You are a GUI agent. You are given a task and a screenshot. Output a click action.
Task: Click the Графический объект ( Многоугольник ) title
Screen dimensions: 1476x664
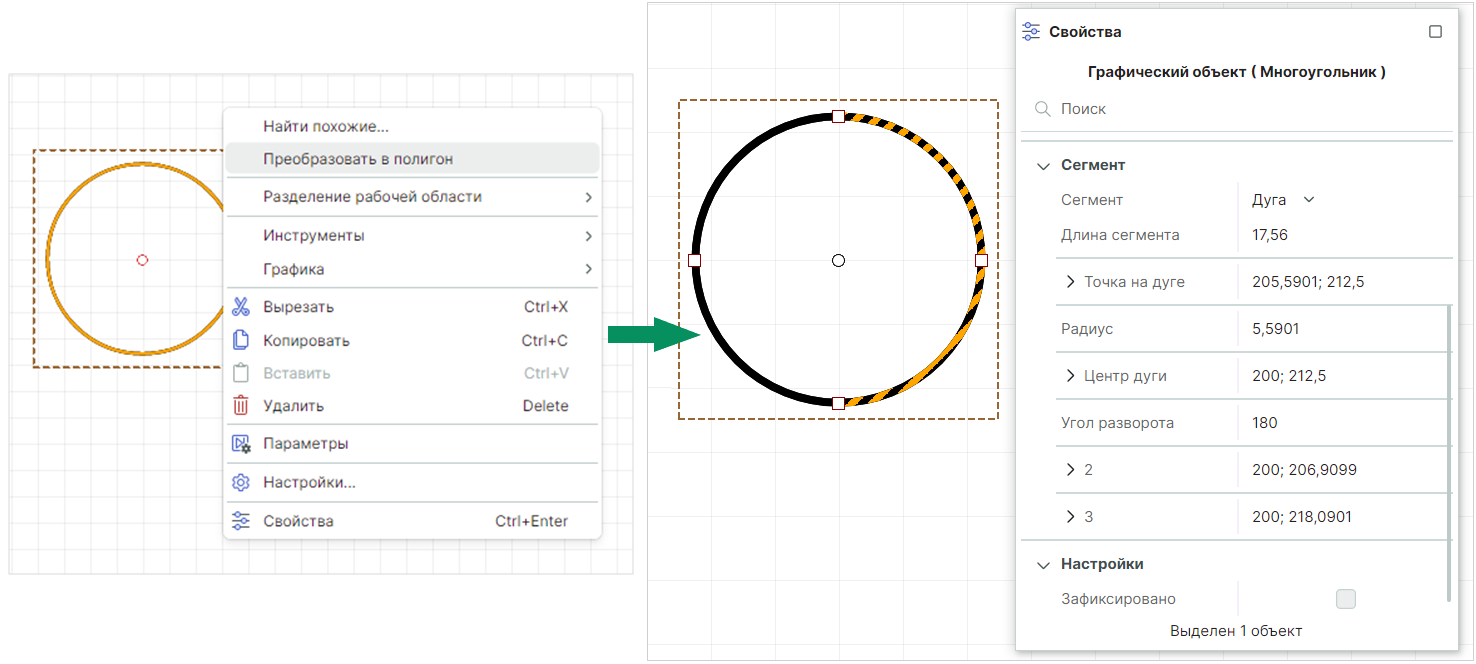tap(1236, 72)
